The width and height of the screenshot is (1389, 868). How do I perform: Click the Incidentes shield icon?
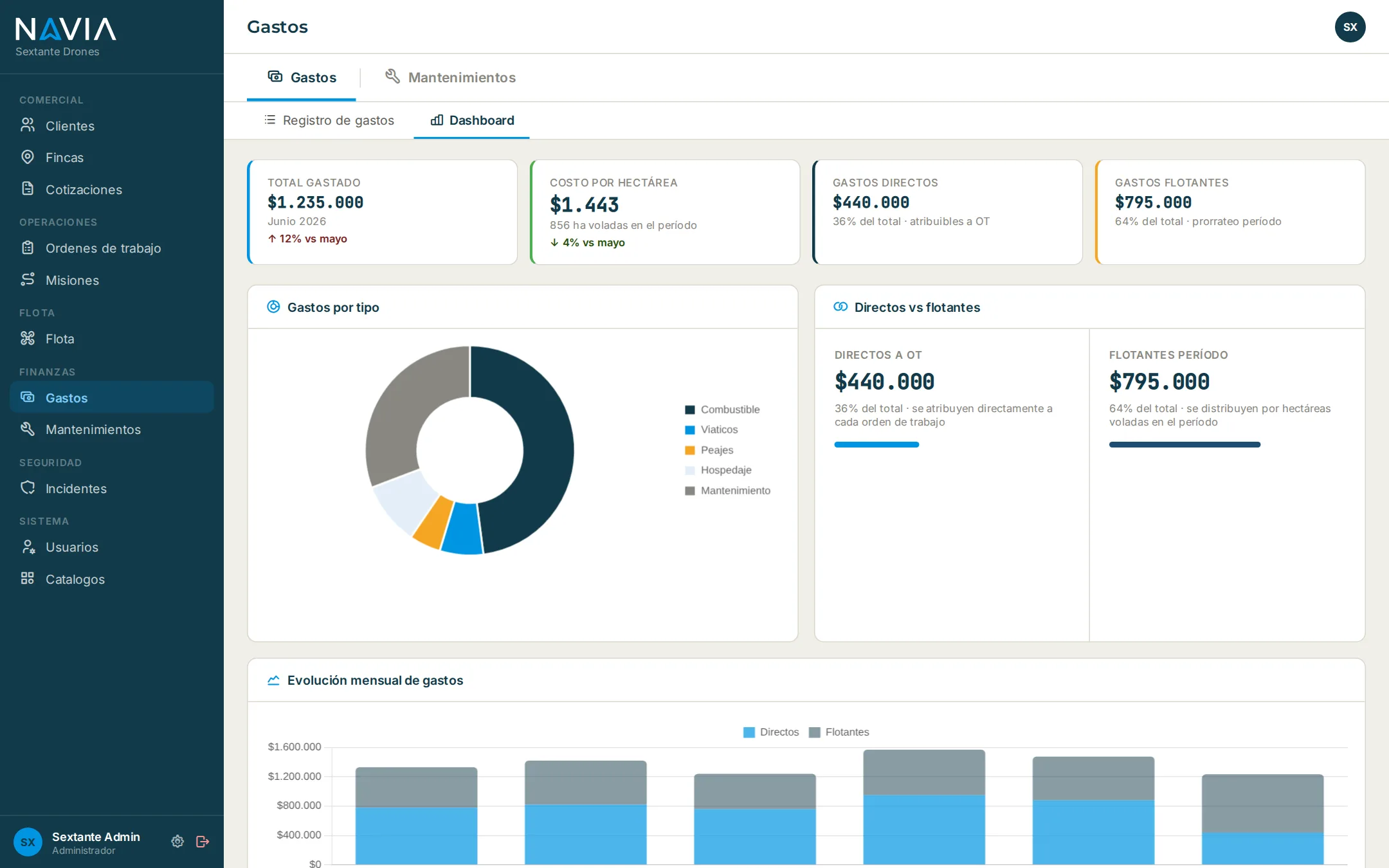coord(28,488)
